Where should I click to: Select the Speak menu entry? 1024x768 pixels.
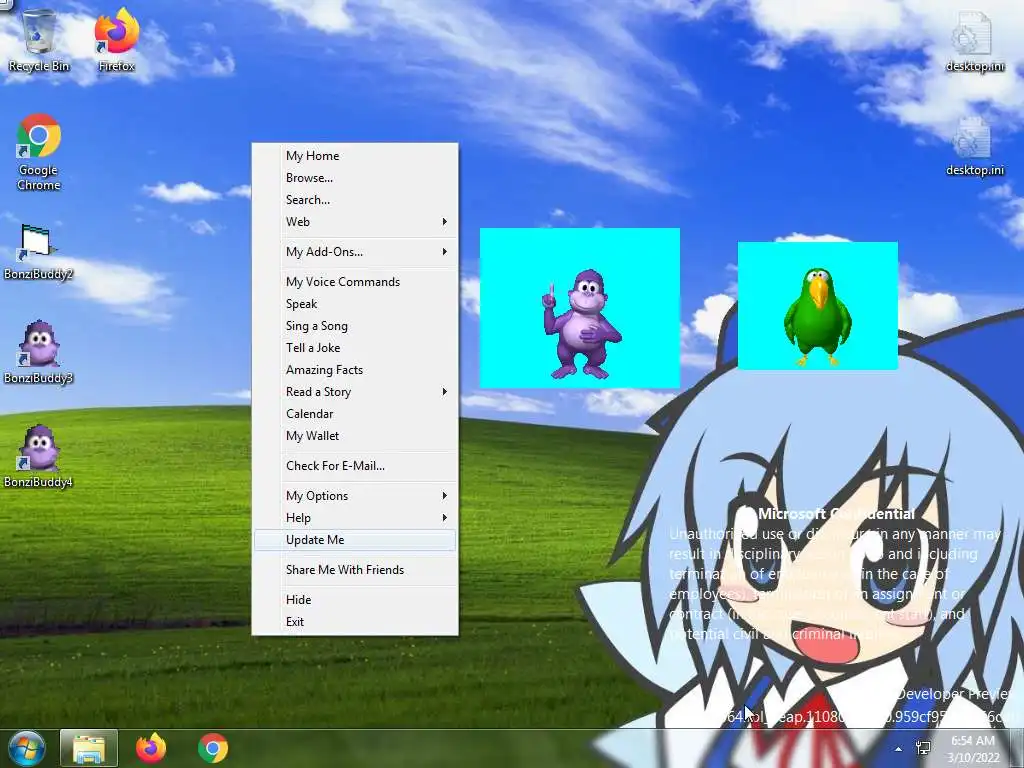tap(355, 304)
